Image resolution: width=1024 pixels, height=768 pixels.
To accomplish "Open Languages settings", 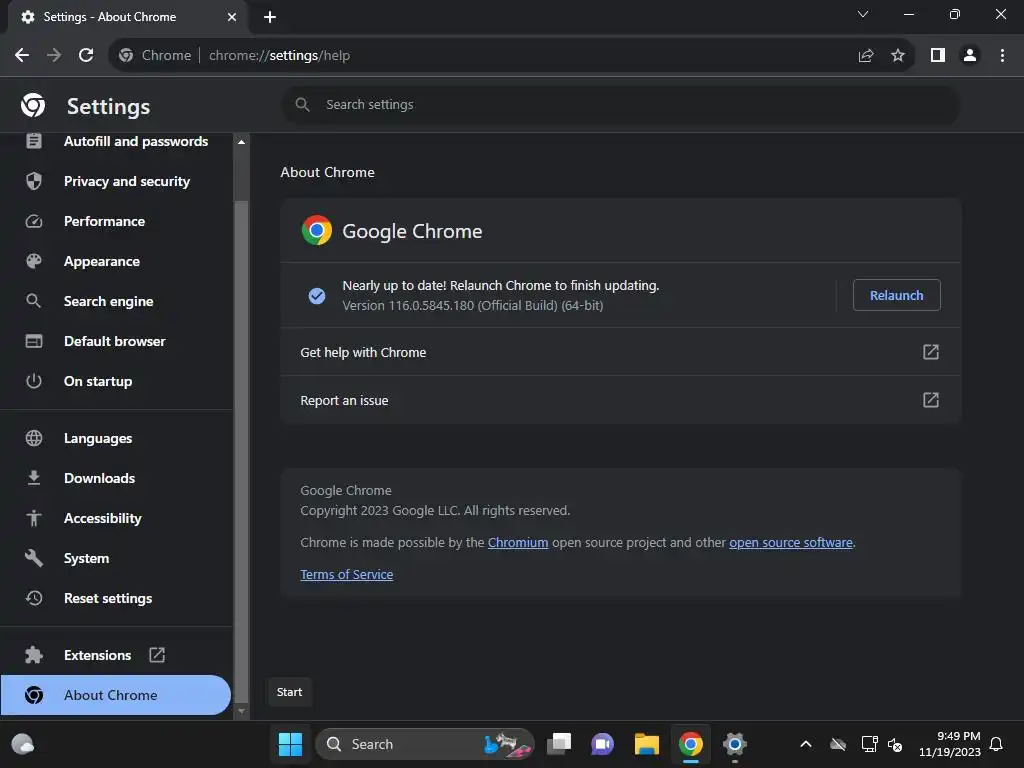I will coord(116,438).
